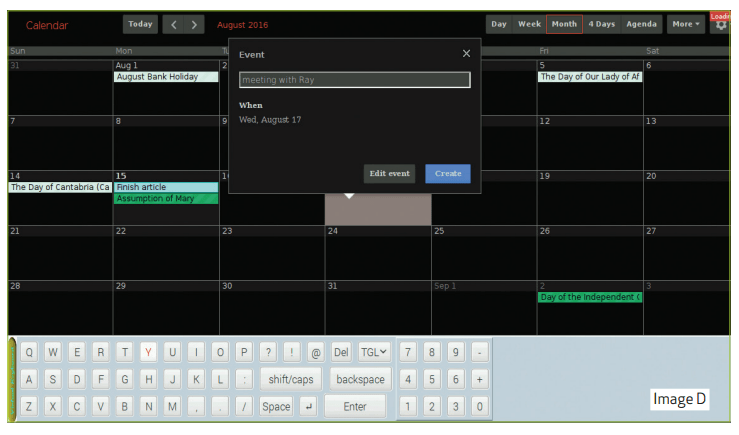The height and width of the screenshot is (435, 739).
Task: Tap the Space key
Action: (x=276, y=406)
